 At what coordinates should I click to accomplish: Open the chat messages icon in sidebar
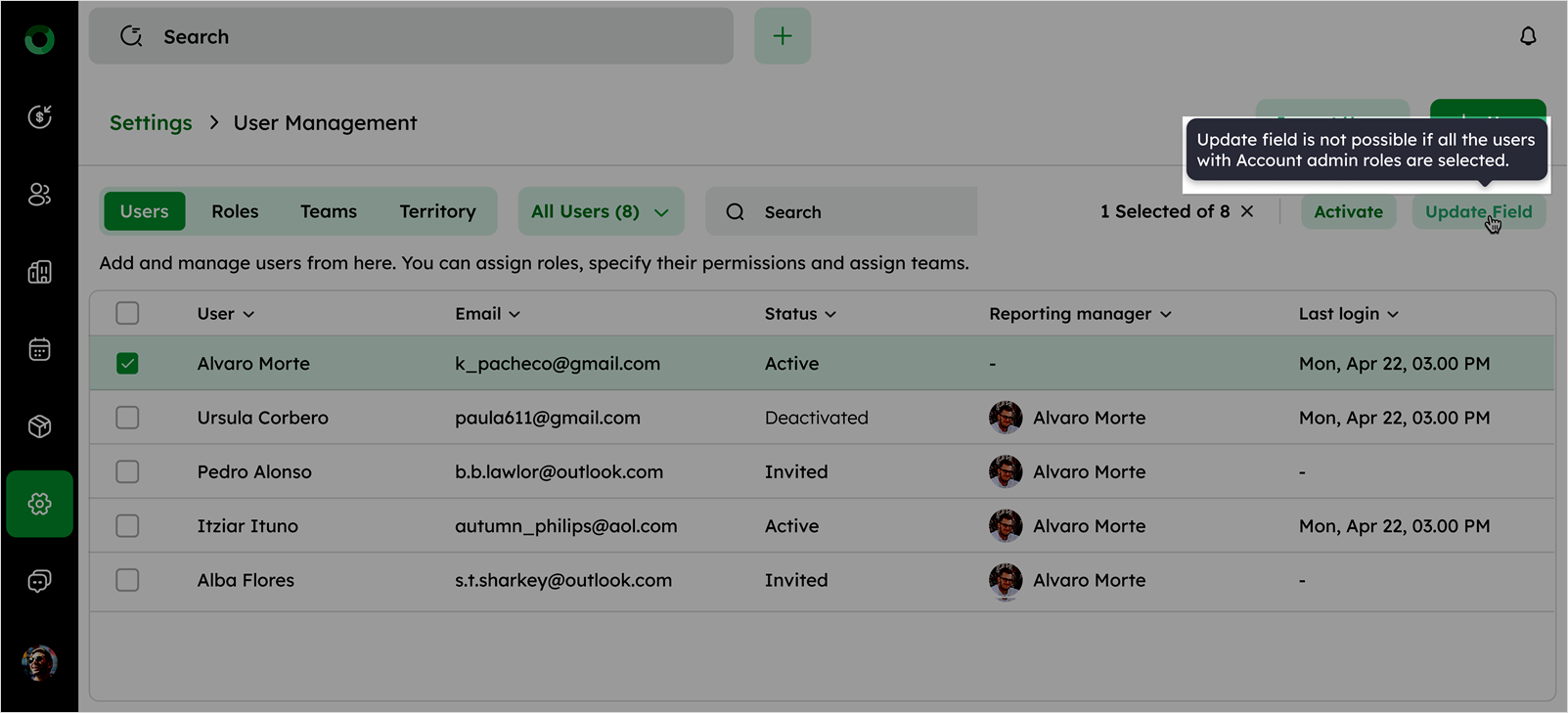click(x=40, y=581)
